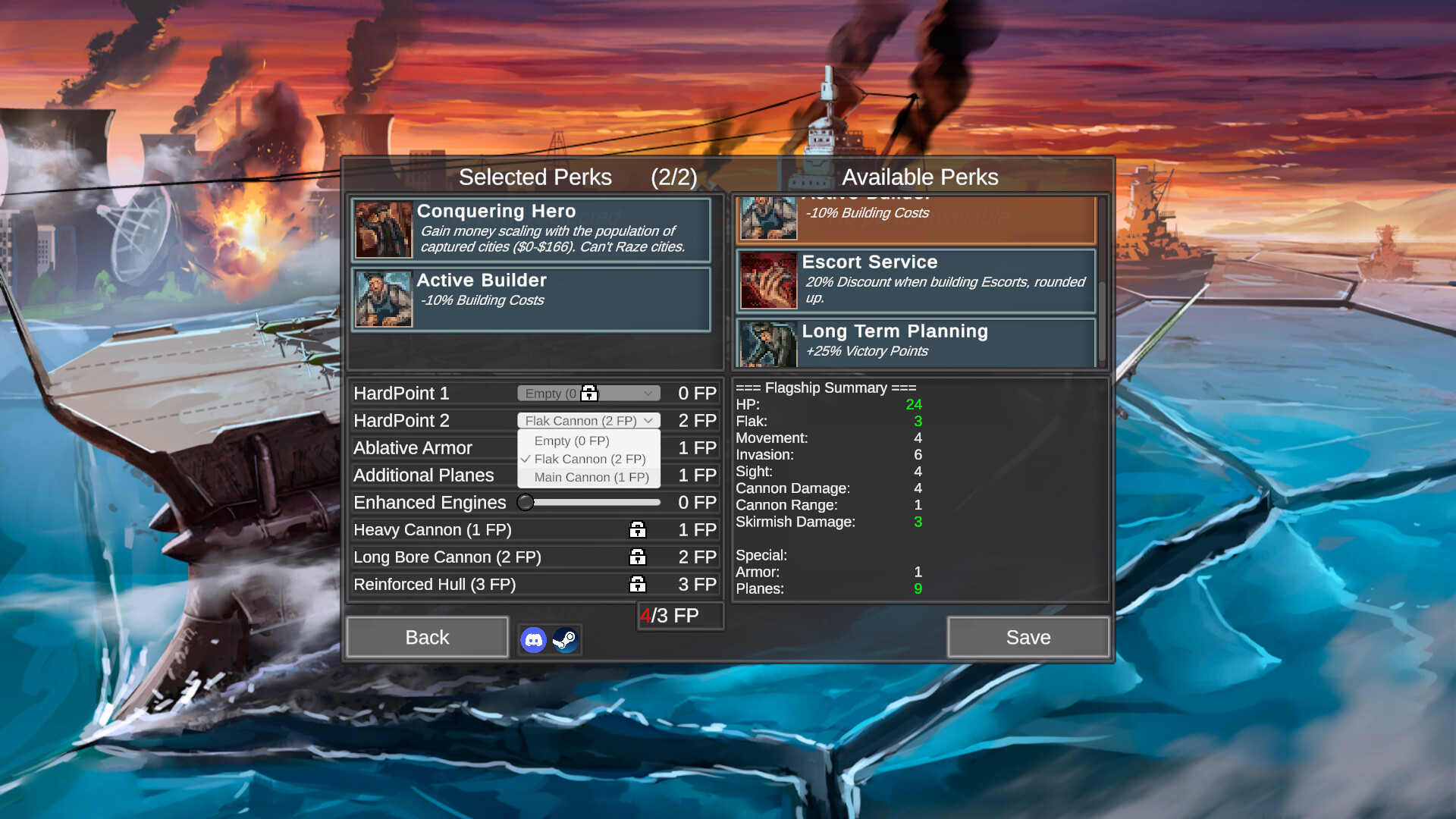Viewport: 1456px width, 819px height.
Task: Select the Long Term Planning perk
Action: tap(916, 344)
